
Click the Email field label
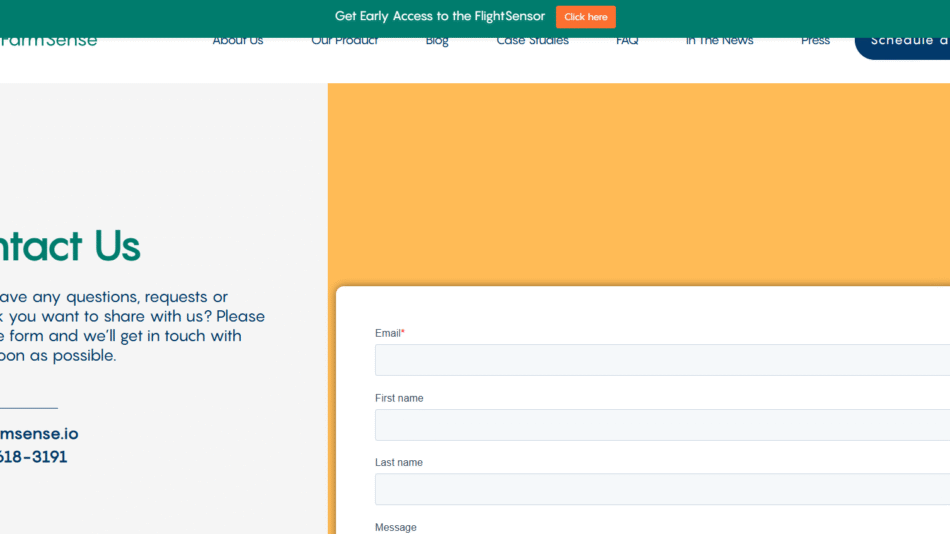tap(389, 333)
